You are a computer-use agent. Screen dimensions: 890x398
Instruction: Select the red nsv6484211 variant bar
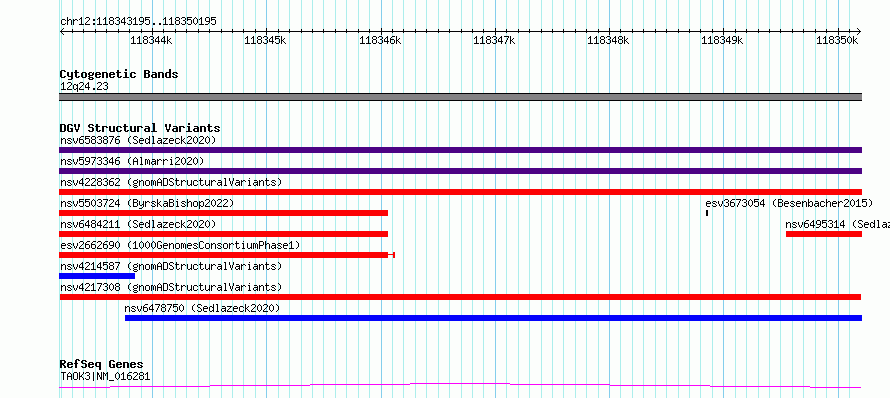coord(224,234)
